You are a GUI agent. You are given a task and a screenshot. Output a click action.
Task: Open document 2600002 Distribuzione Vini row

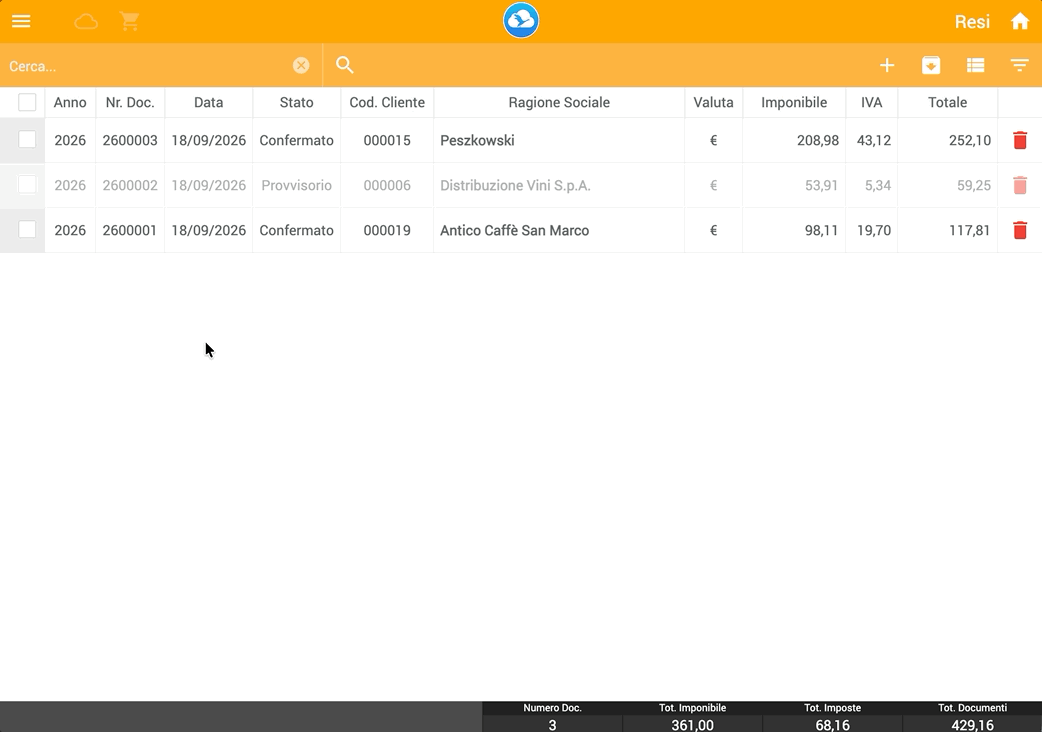[x=521, y=185]
